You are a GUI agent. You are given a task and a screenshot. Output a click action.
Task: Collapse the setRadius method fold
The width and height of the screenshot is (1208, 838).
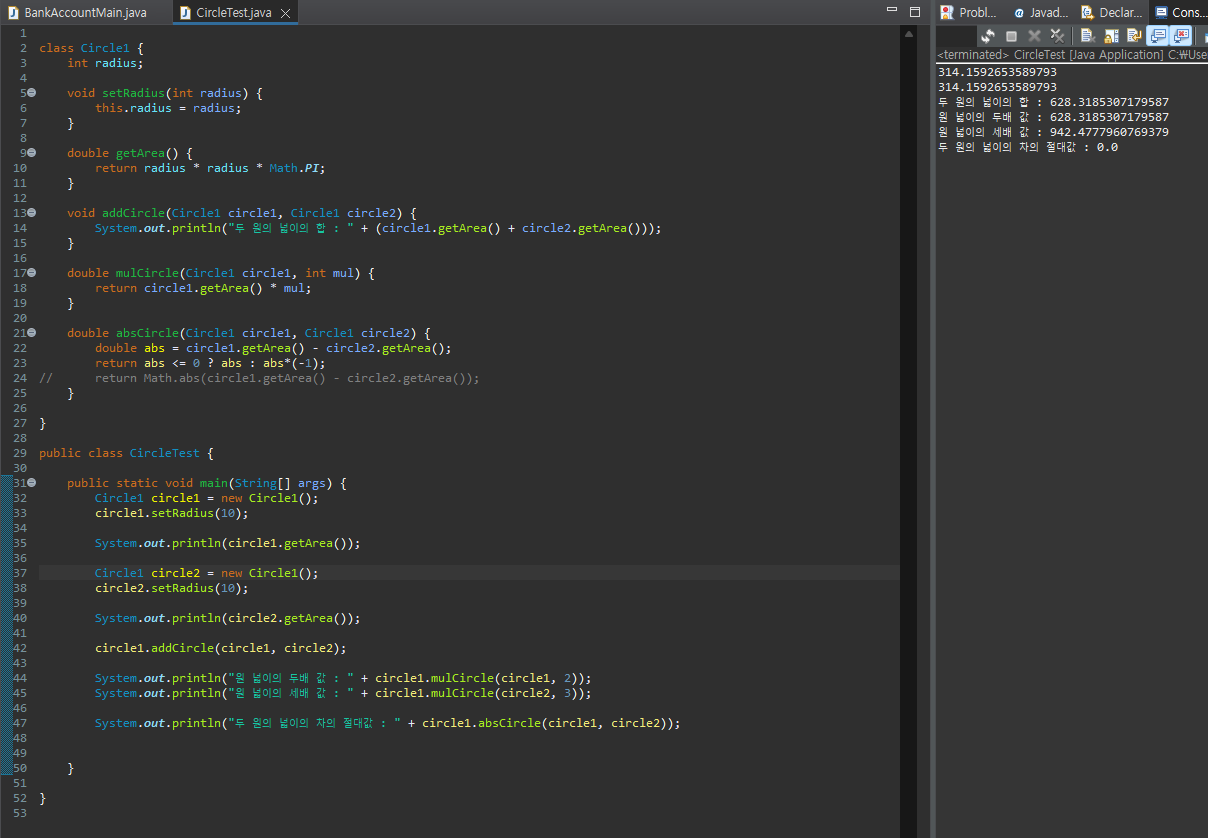tap(32, 93)
